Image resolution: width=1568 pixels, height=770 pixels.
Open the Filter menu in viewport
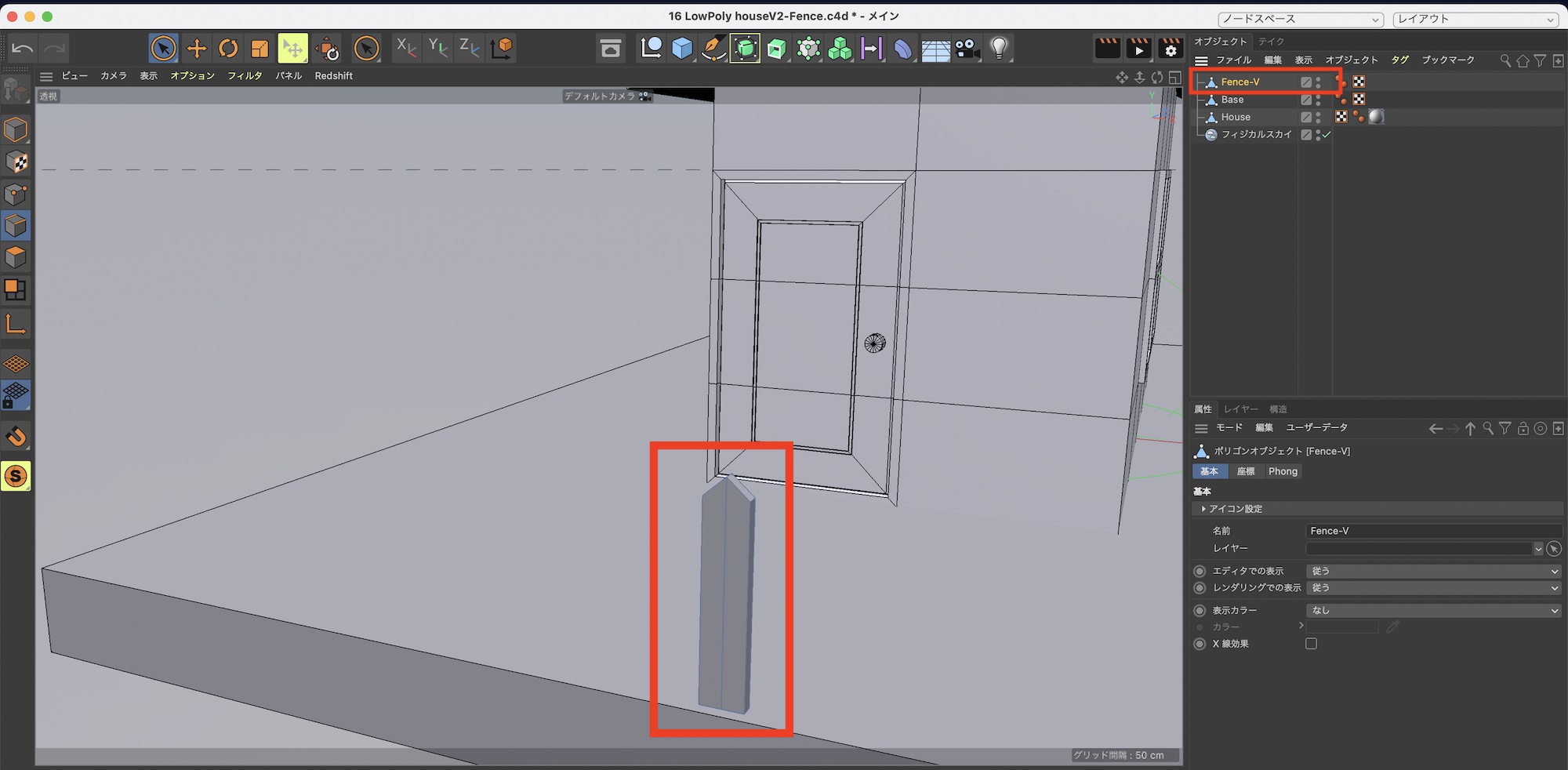[x=245, y=76]
